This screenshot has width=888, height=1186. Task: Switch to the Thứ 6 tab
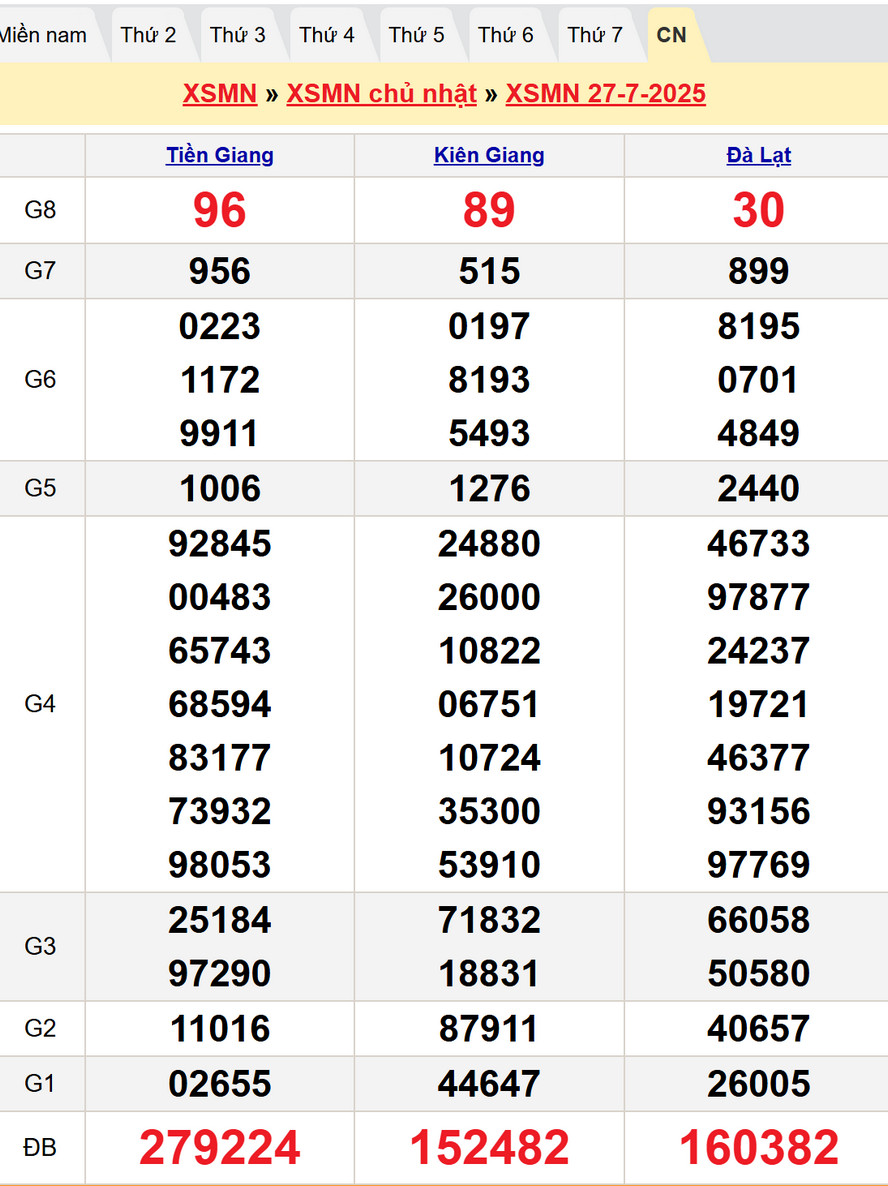(x=506, y=35)
